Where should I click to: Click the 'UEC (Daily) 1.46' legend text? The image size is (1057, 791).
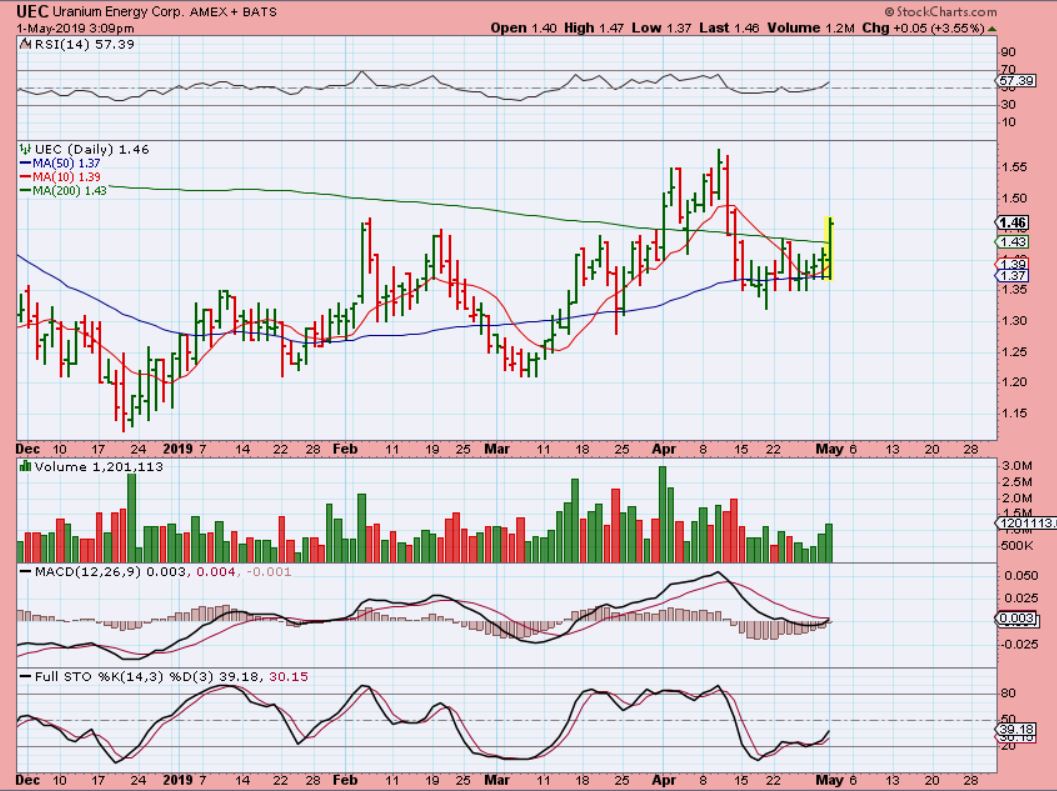(x=92, y=150)
